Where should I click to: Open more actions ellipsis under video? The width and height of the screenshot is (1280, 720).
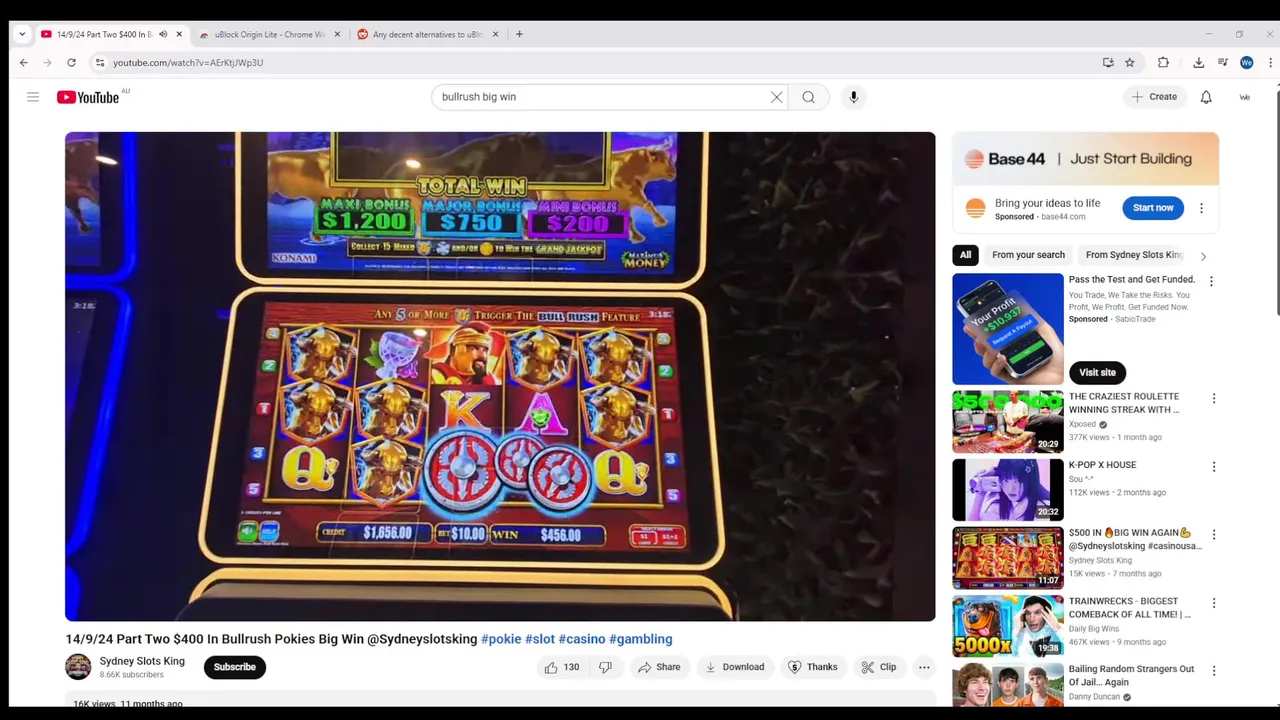pos(924,667)
